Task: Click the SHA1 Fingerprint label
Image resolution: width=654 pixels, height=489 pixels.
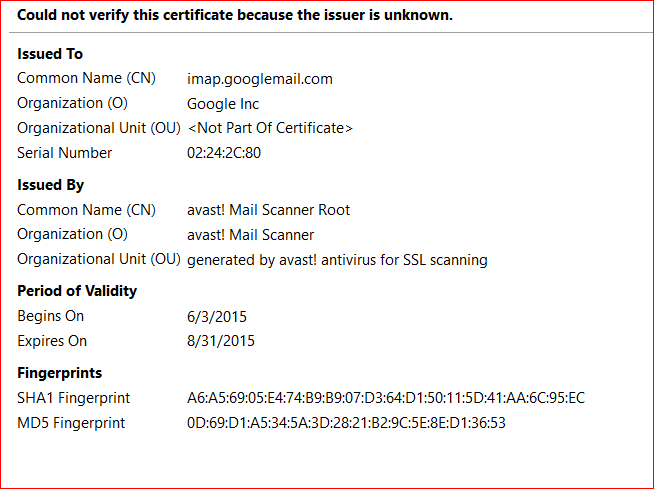Action: (x=74, y=398)
